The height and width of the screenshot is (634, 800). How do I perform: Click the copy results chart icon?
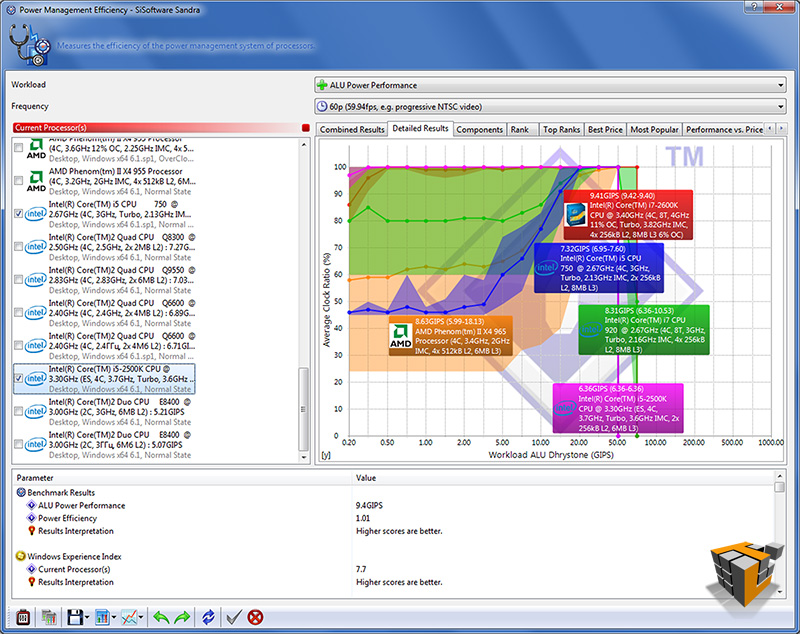tap(48, 618)
